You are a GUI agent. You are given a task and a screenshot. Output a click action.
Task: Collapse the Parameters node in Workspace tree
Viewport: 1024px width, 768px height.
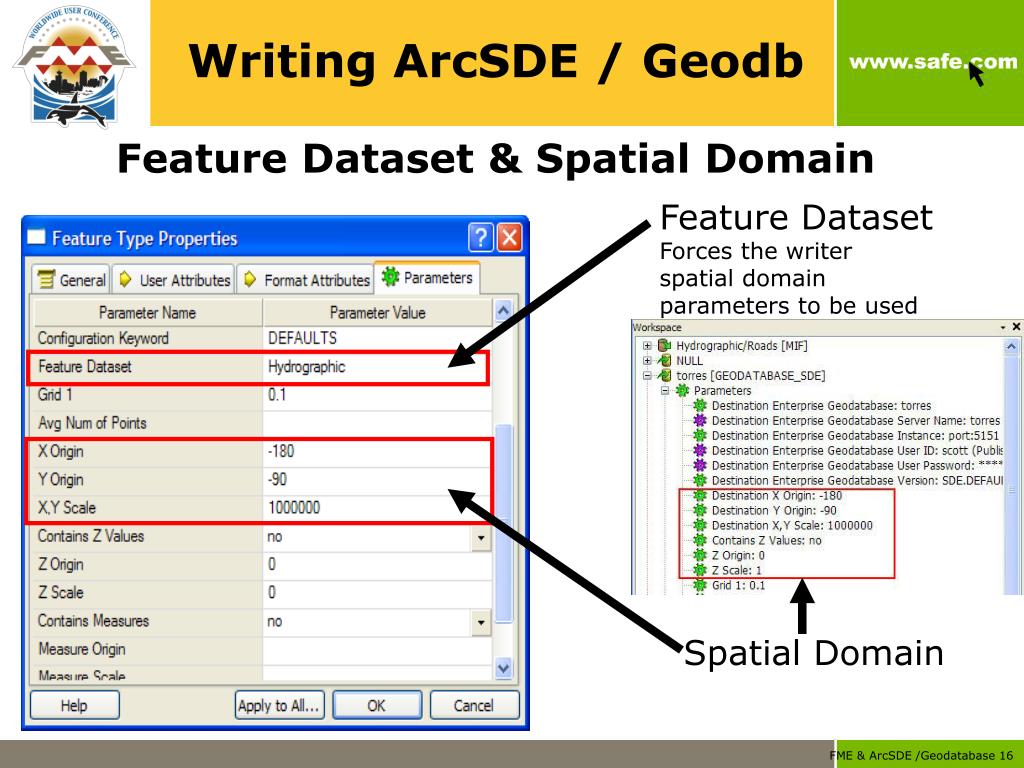[664, 391]
